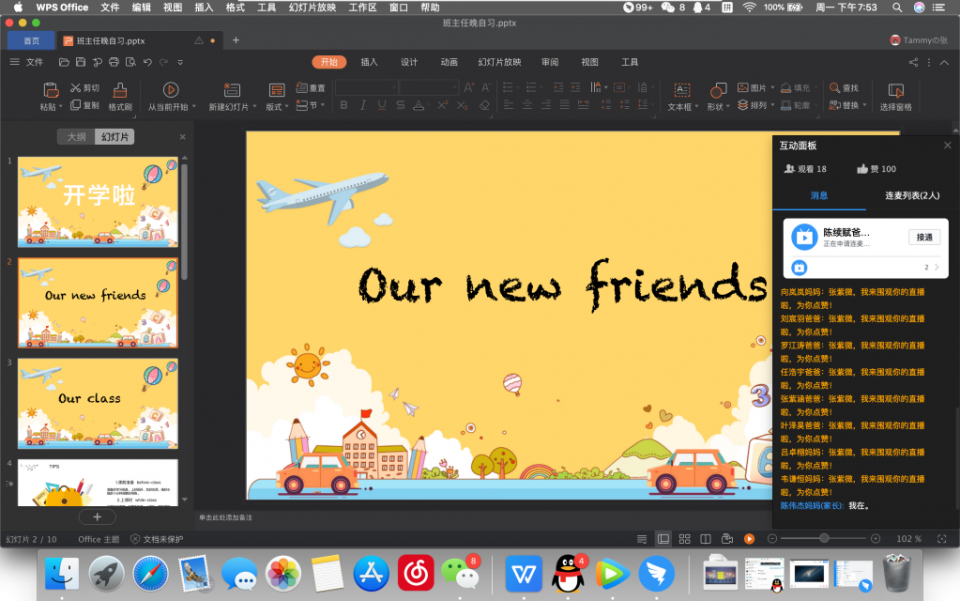Switch sidebar to Slides (幻灯片) view
The width and height of the screenshot is (960, 601).
[x=115, y=137]
